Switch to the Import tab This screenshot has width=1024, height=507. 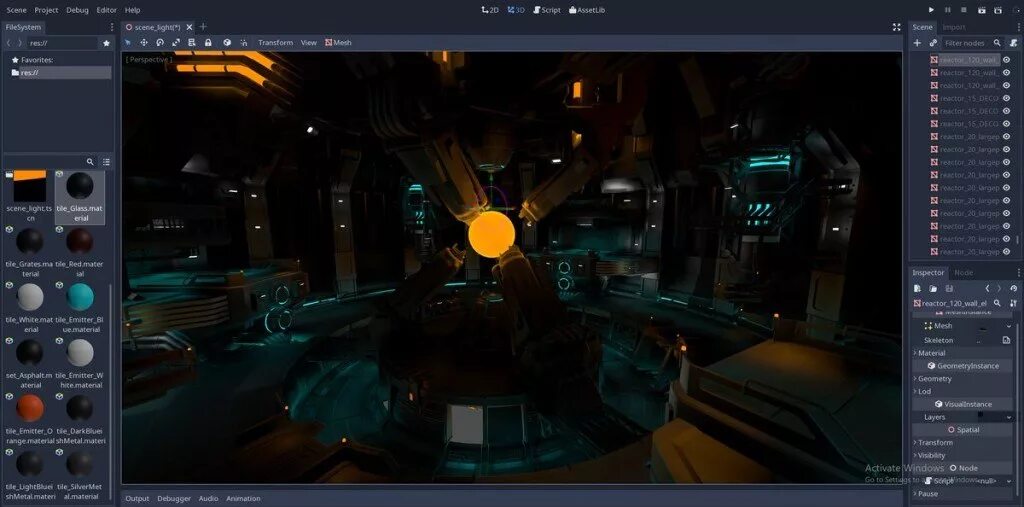click(954, 27)
